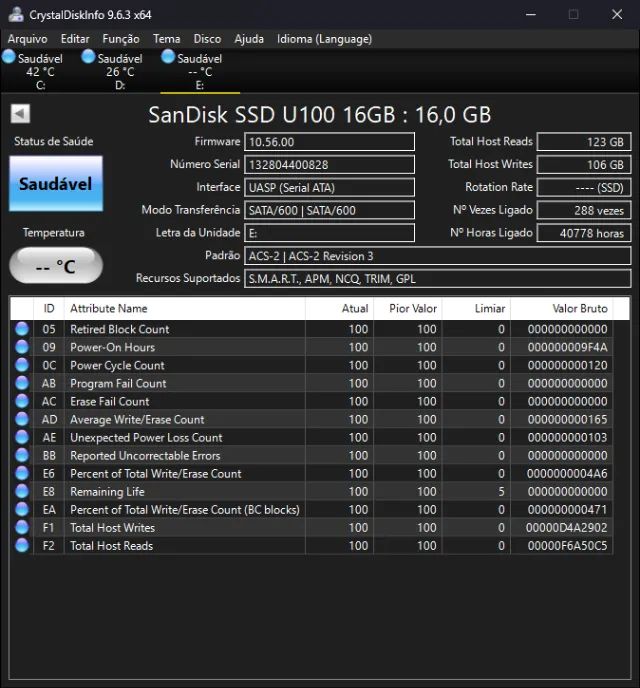Screen dimensions: 640x688
Task: Close the CrystalDiskInfo window
Action: tap(617, 14)
